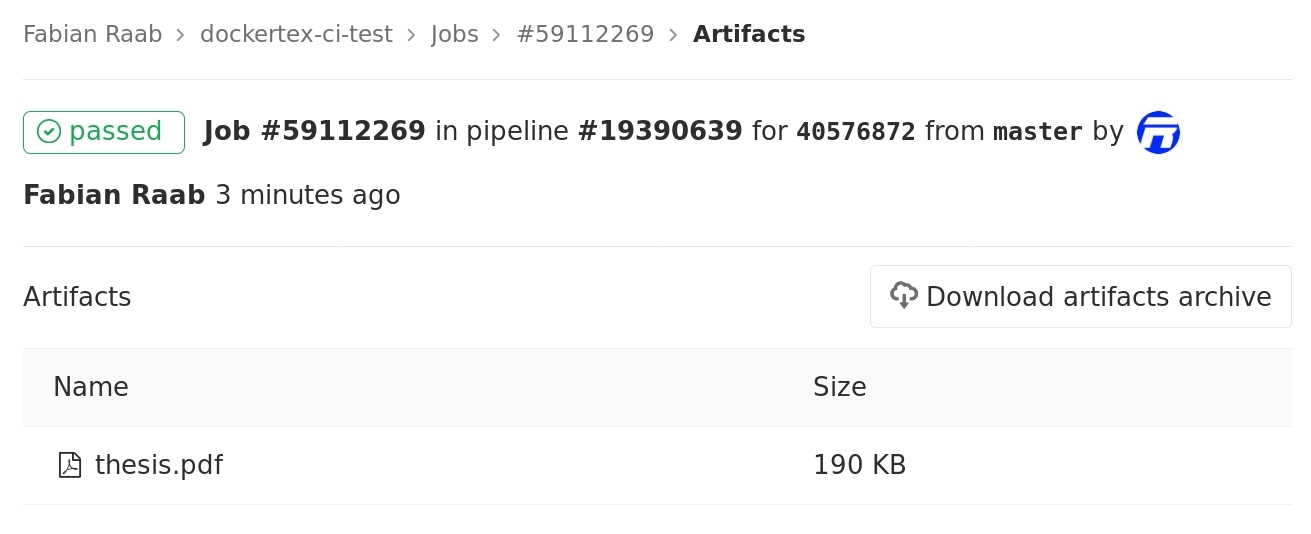The height and width of the screenshot is (534, 1311).
Task: Click the 190 KB size cell
Action: pos(859,465)
